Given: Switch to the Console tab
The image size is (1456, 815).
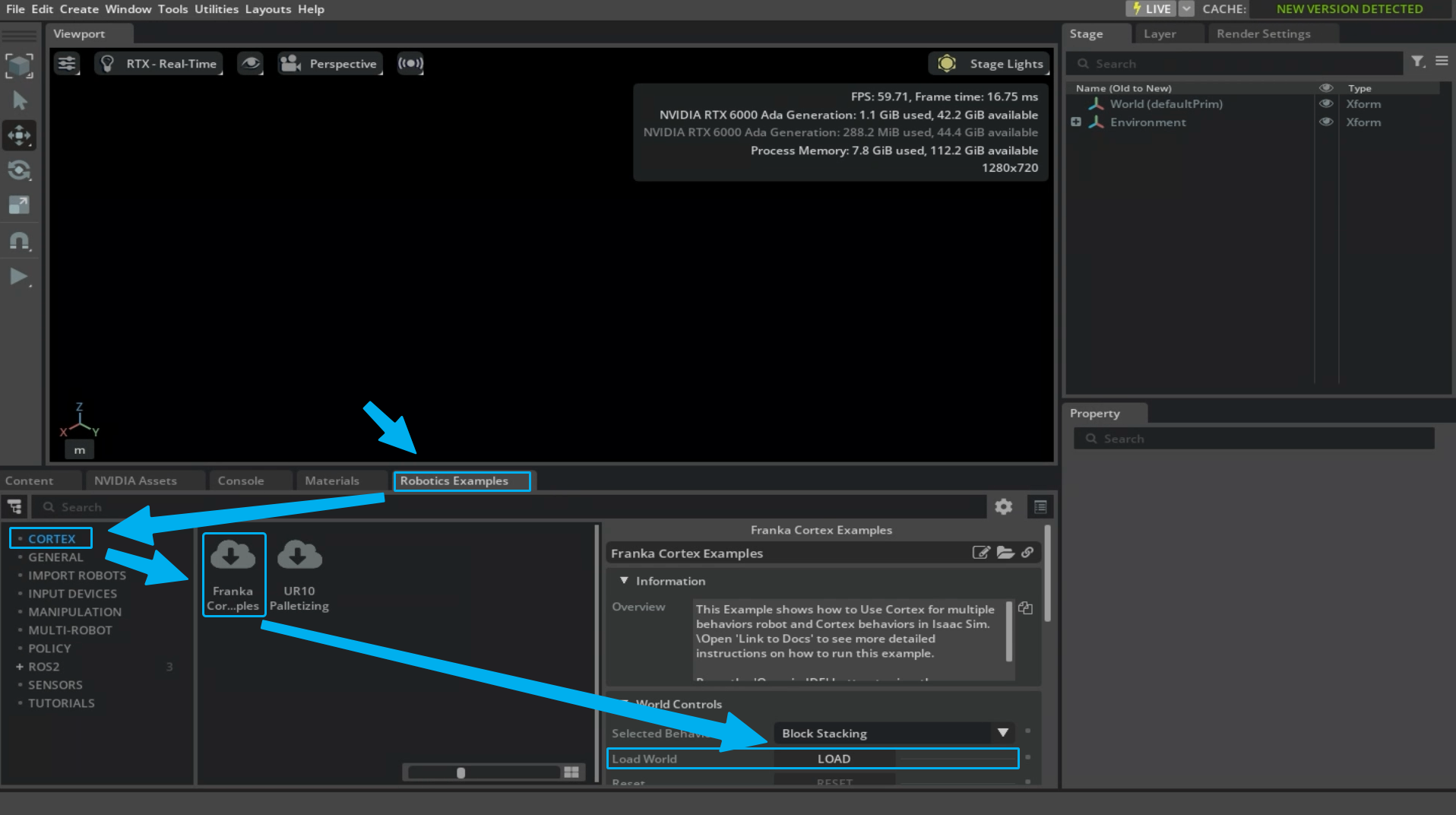Looking at the screenshot, I should (241, 480).
